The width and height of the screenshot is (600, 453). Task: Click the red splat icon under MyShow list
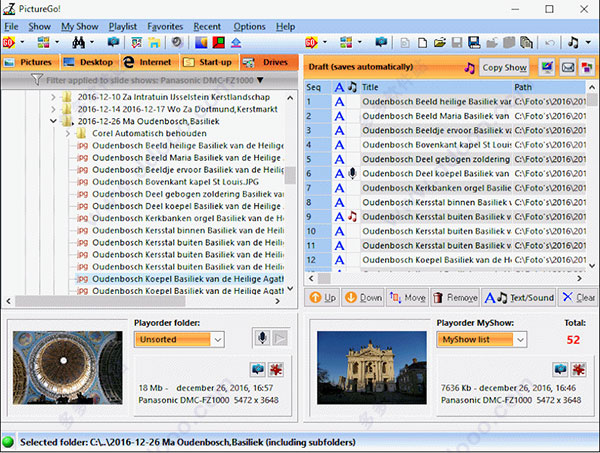pyautogui.click(x=579, y=369)
